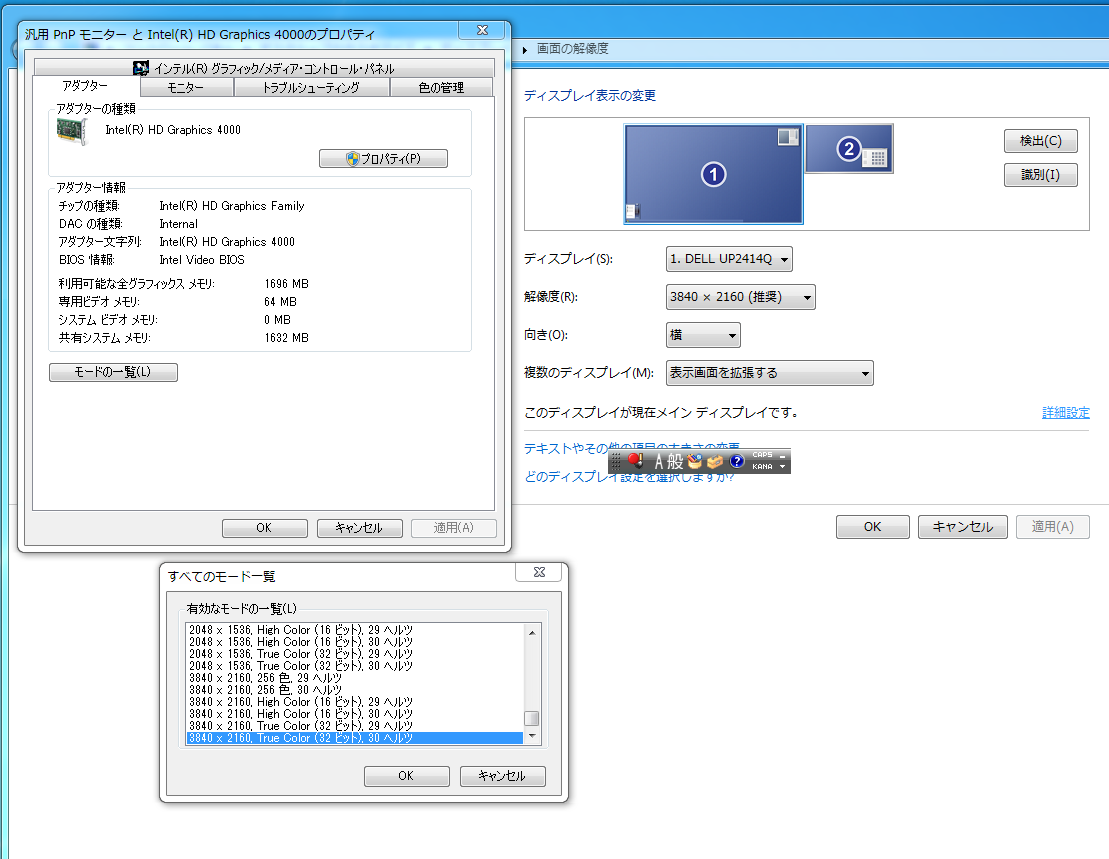The image size is (1109, 859).
Task: Toggle the CAPS lock indicator
Action: pos(762,455)
